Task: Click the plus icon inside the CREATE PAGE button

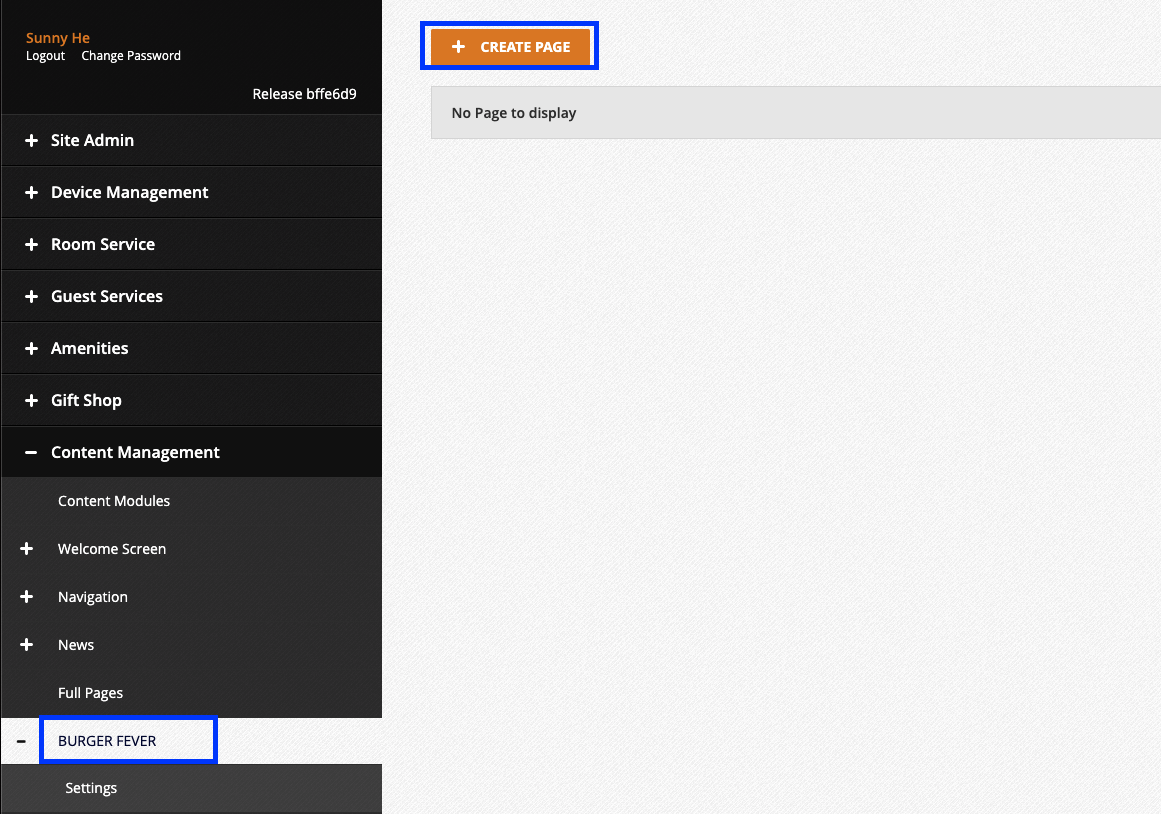Action: (459, 46)
